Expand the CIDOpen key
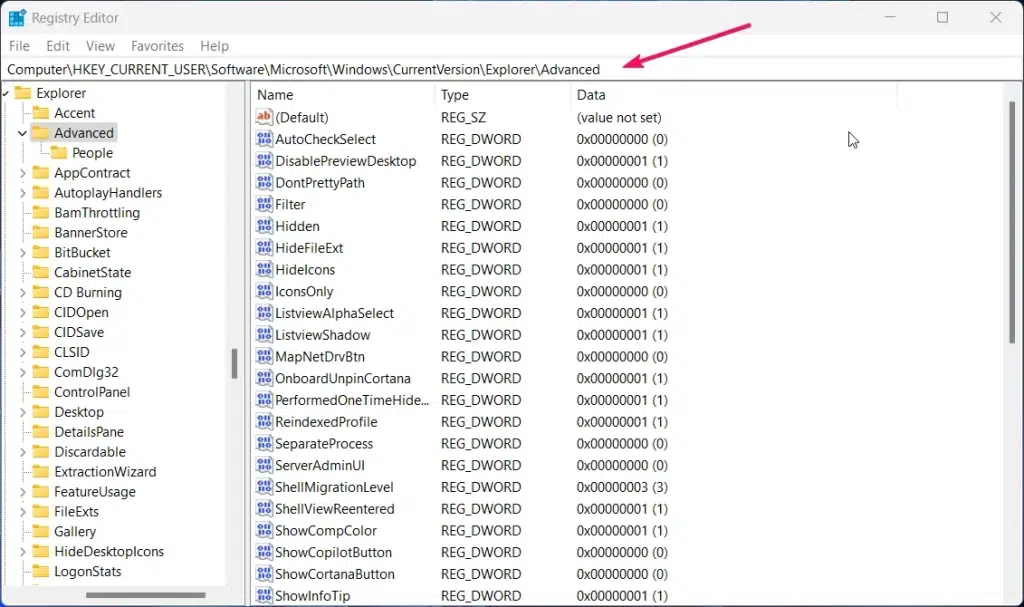Image resolution: width=1024 pixels, height=607 pixels. (x=22, y=312)
